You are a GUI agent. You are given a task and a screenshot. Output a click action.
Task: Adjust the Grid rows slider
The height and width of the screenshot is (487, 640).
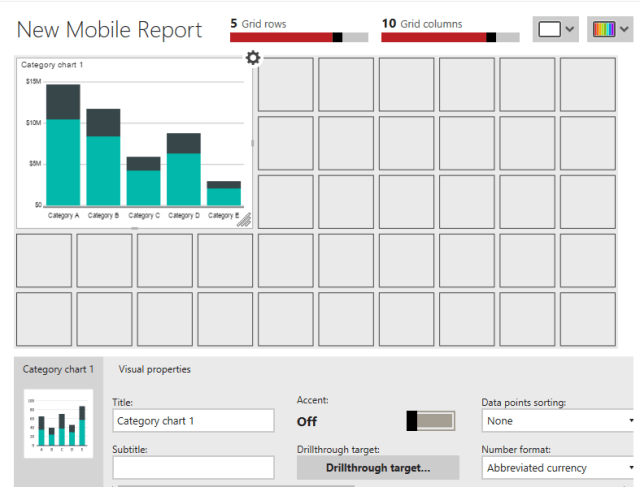338,37
